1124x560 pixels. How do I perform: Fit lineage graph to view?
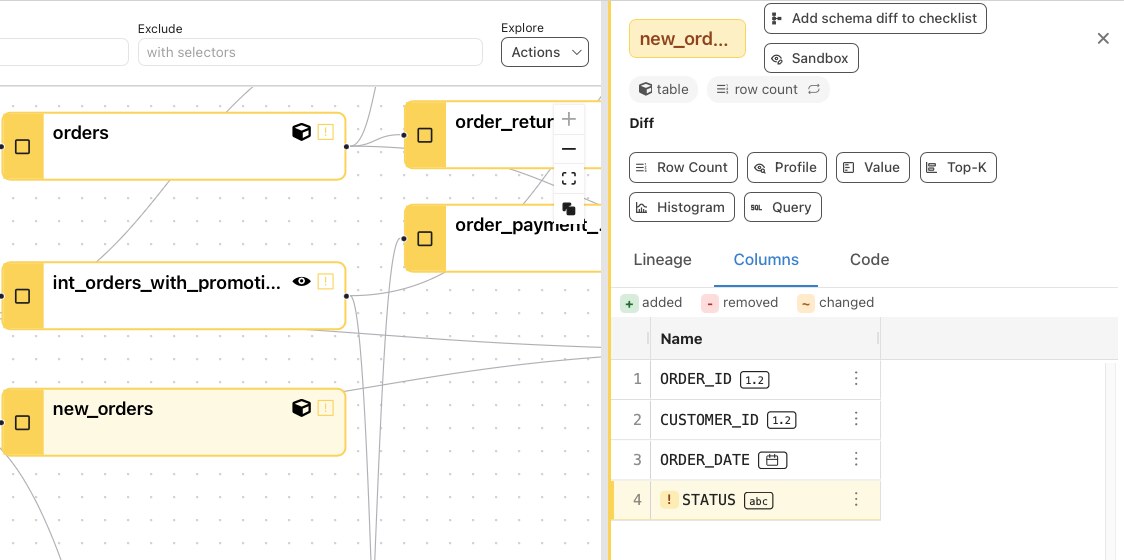click(569, 179)
